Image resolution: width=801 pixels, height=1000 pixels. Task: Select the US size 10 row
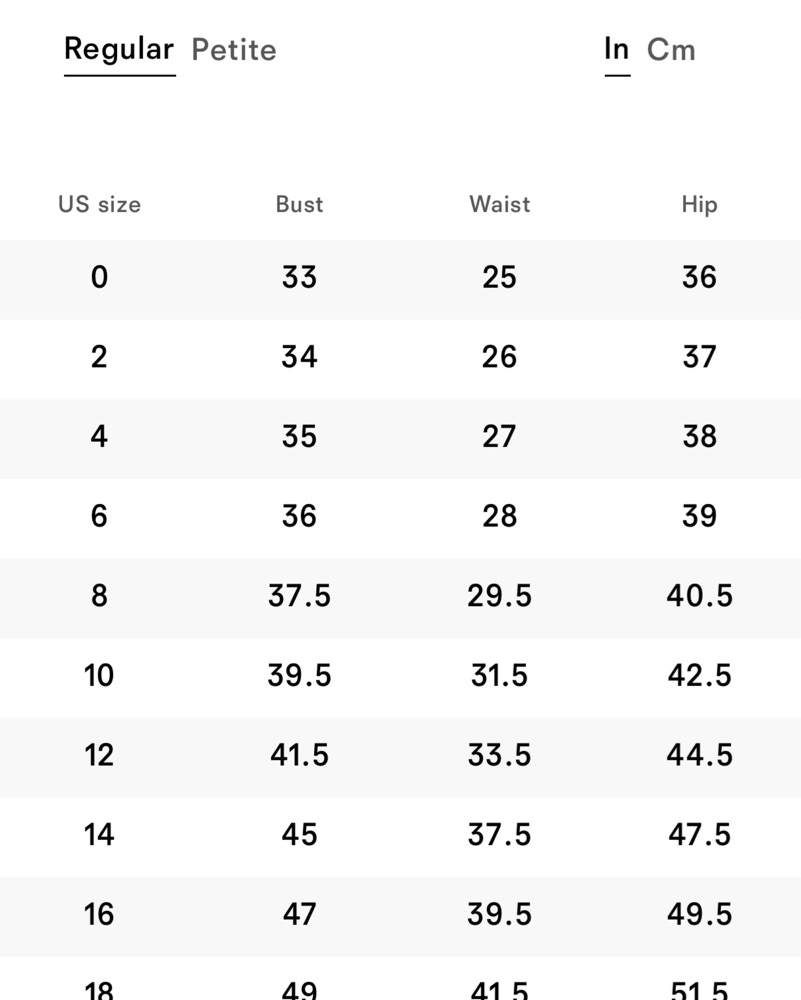[400, 677]
